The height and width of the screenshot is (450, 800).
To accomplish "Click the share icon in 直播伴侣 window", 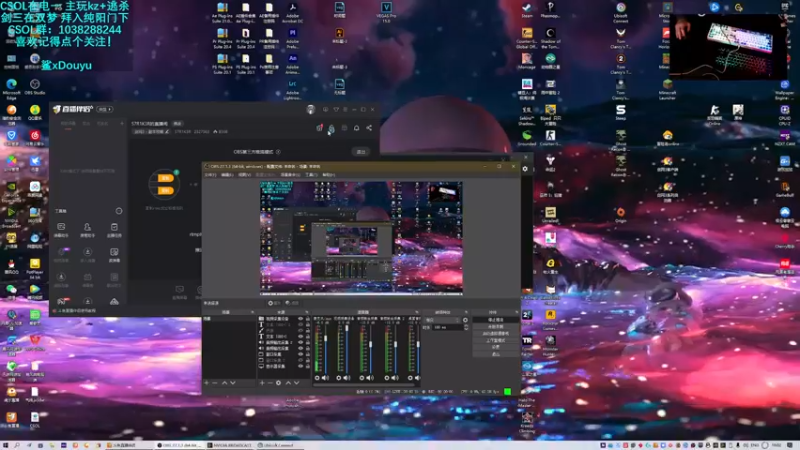I will pyautogui.click(x=369, y=128).
